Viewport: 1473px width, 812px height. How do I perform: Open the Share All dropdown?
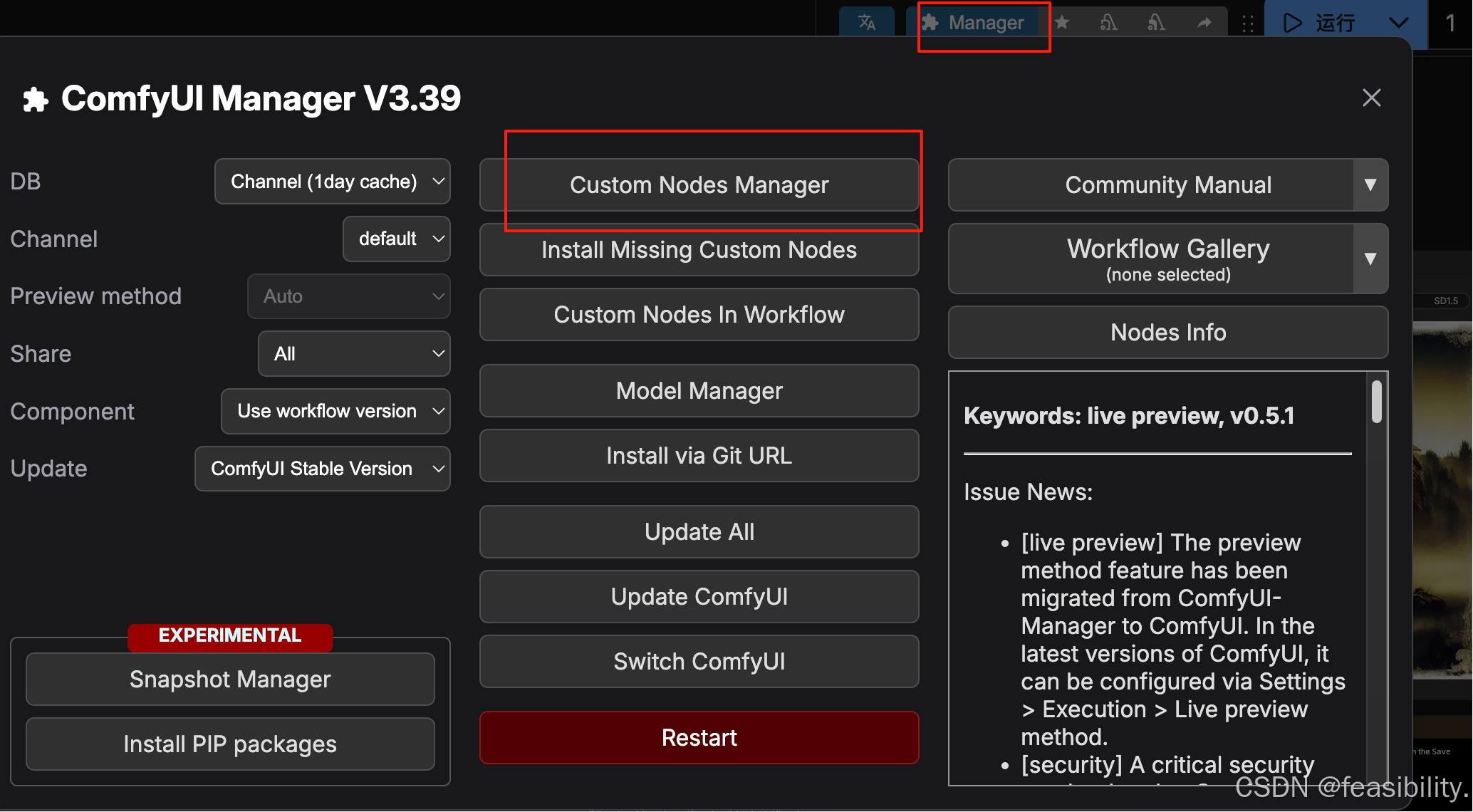(x=354, y=353)
